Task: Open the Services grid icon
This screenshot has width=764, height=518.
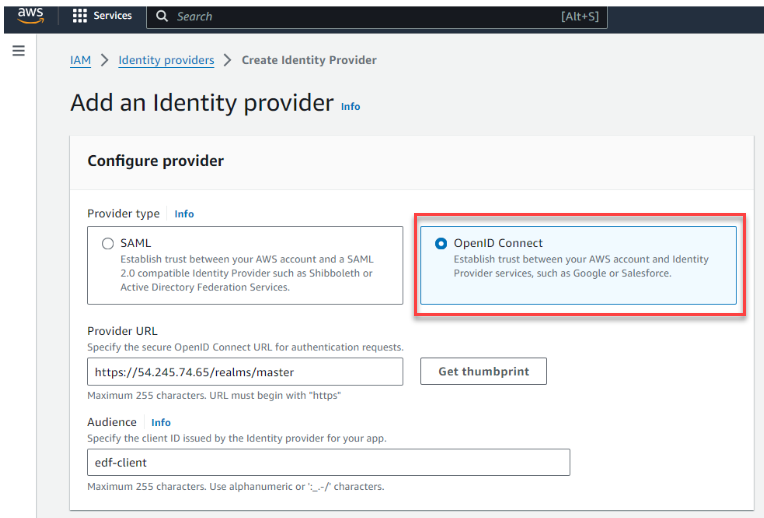Action: click(x=79, y=16)
